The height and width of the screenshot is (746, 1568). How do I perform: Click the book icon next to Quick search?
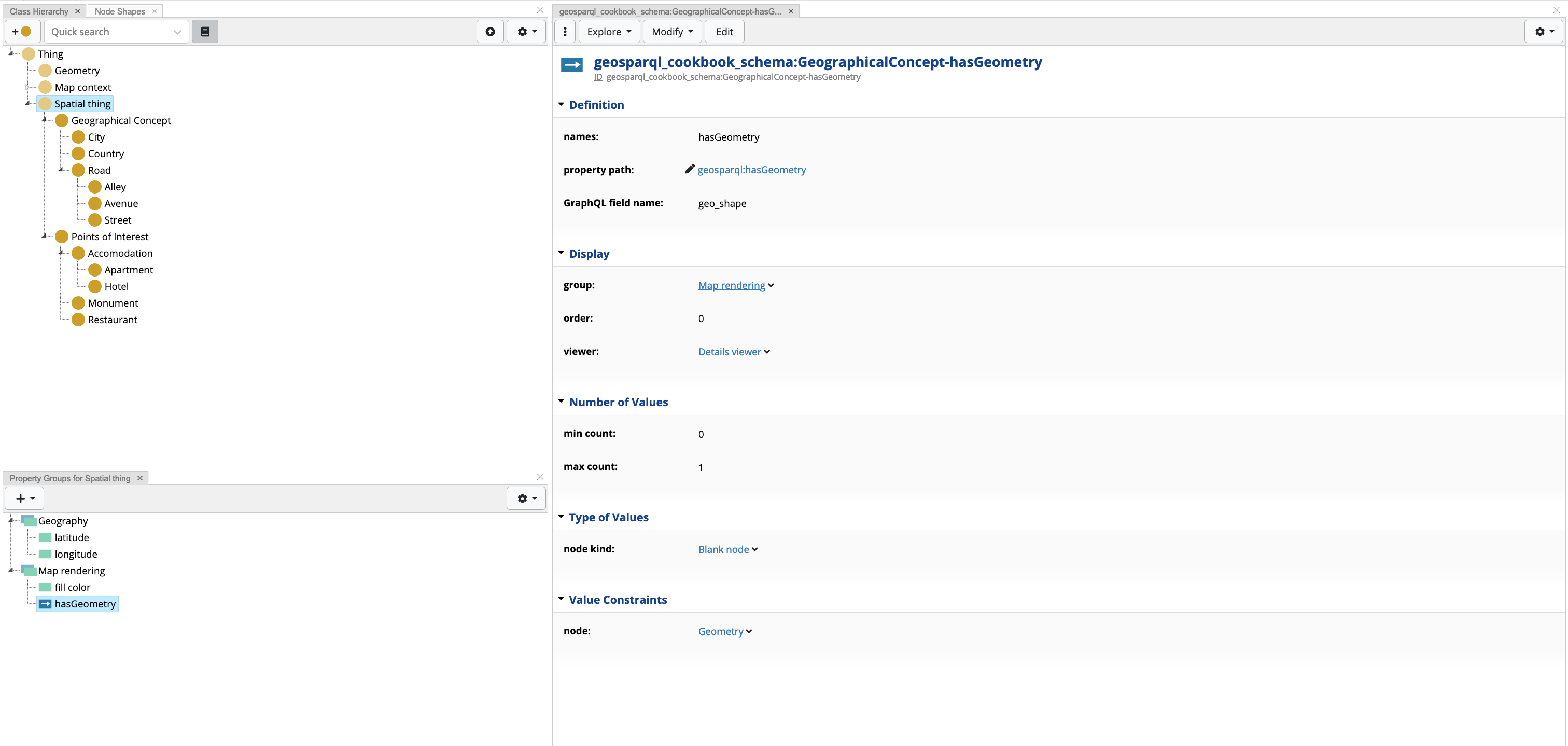pyautogui.click(x=204, y=32)
